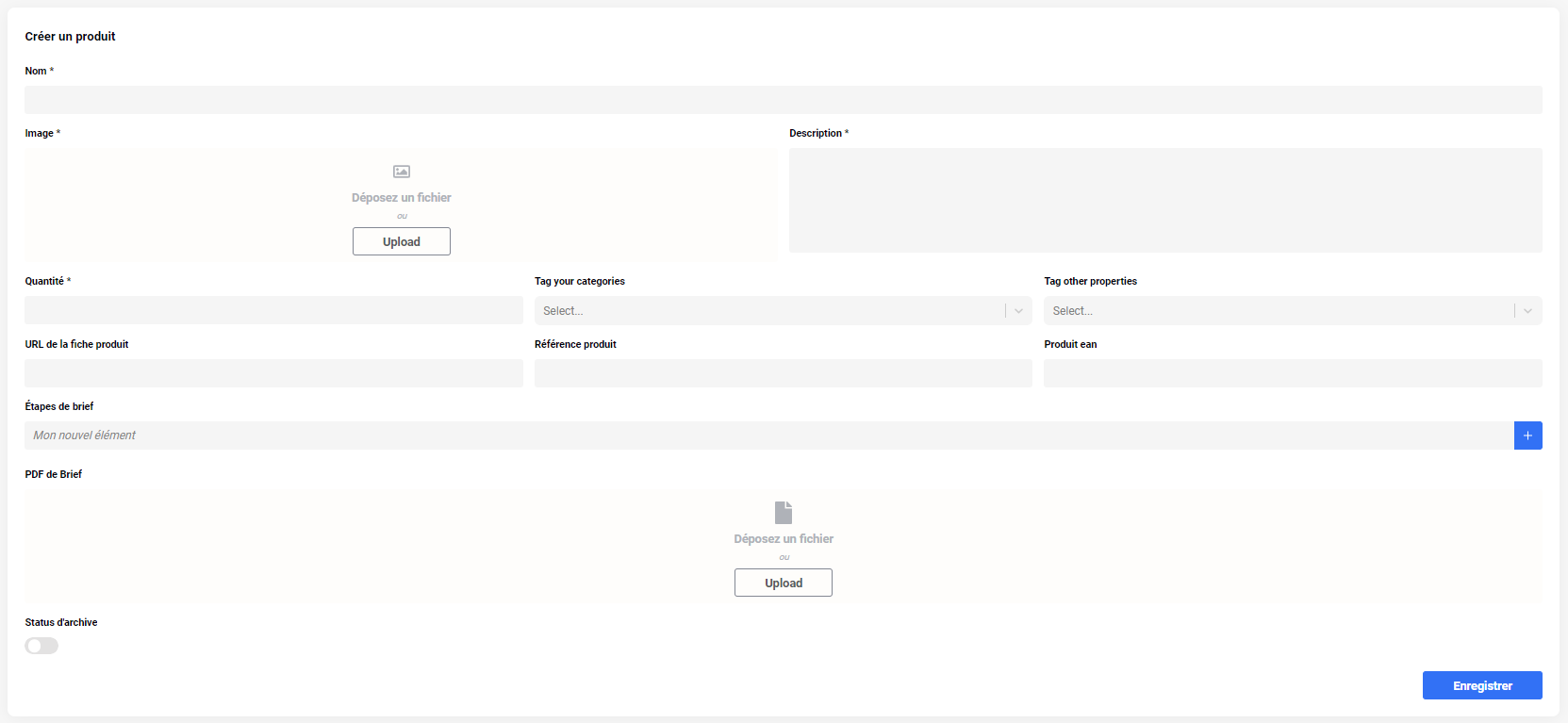Click the URL de la fiche produit field
The width and height of the screenshot is (1568, 723).
[x=273, y=373]
